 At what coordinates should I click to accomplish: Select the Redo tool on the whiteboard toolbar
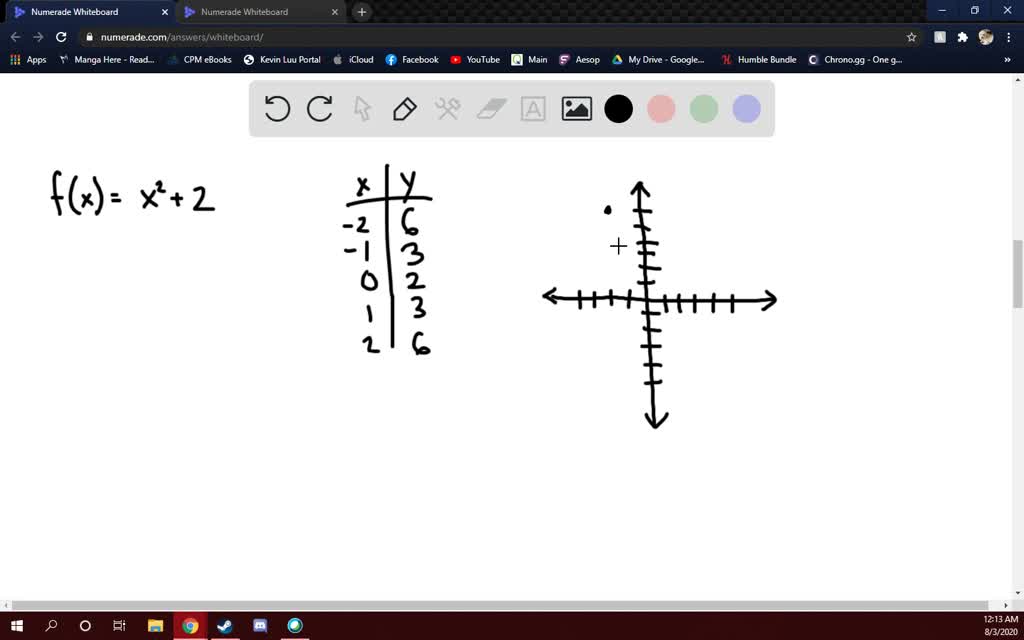(319, 109)
